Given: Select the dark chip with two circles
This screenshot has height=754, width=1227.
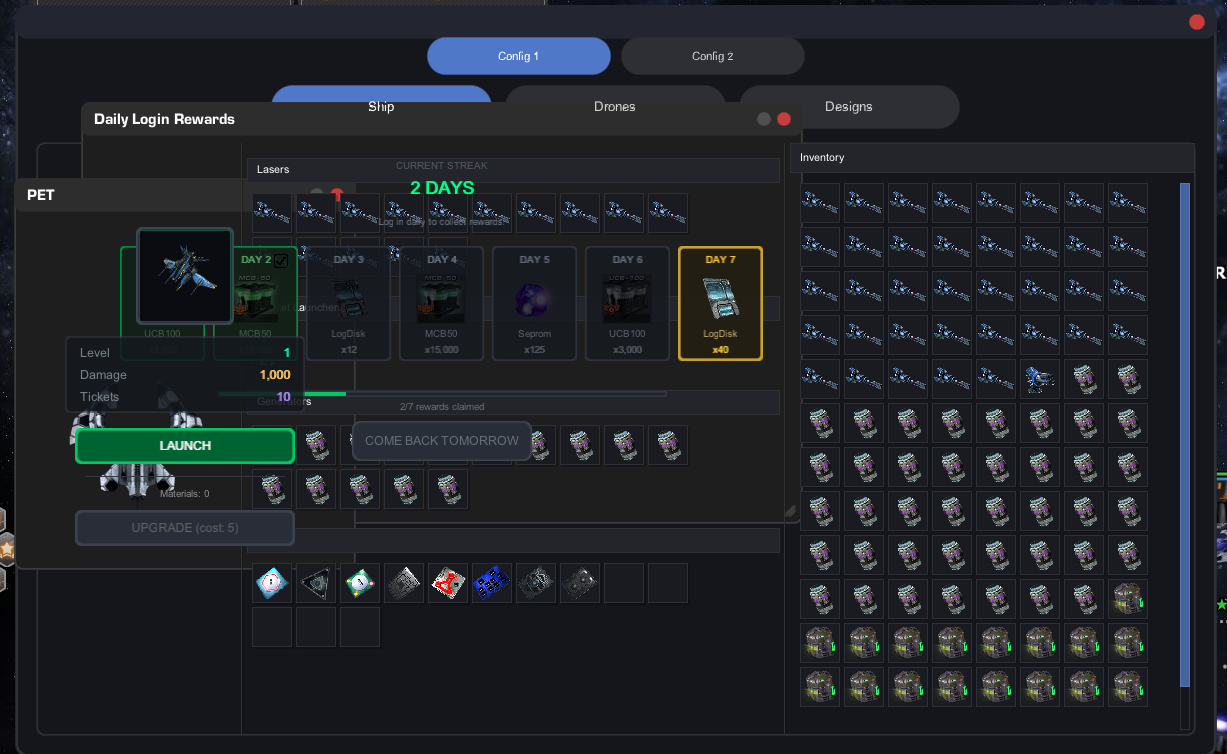Looking at the screenshot, I should click(580, 583).
